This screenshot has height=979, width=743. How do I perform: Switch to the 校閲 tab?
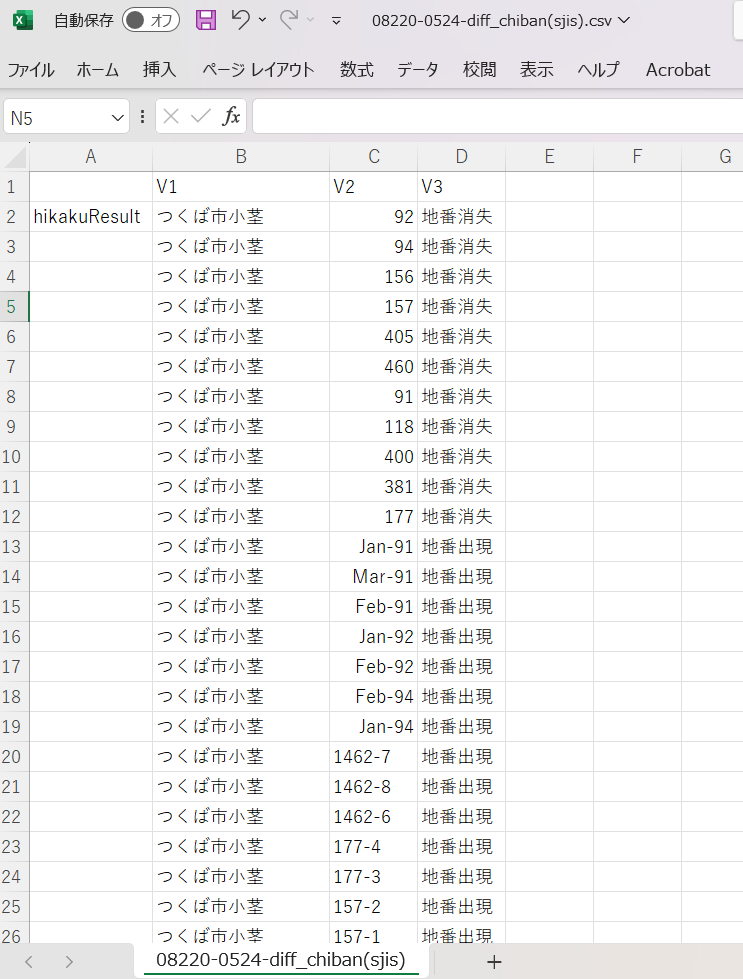click(x=480, y=69)
